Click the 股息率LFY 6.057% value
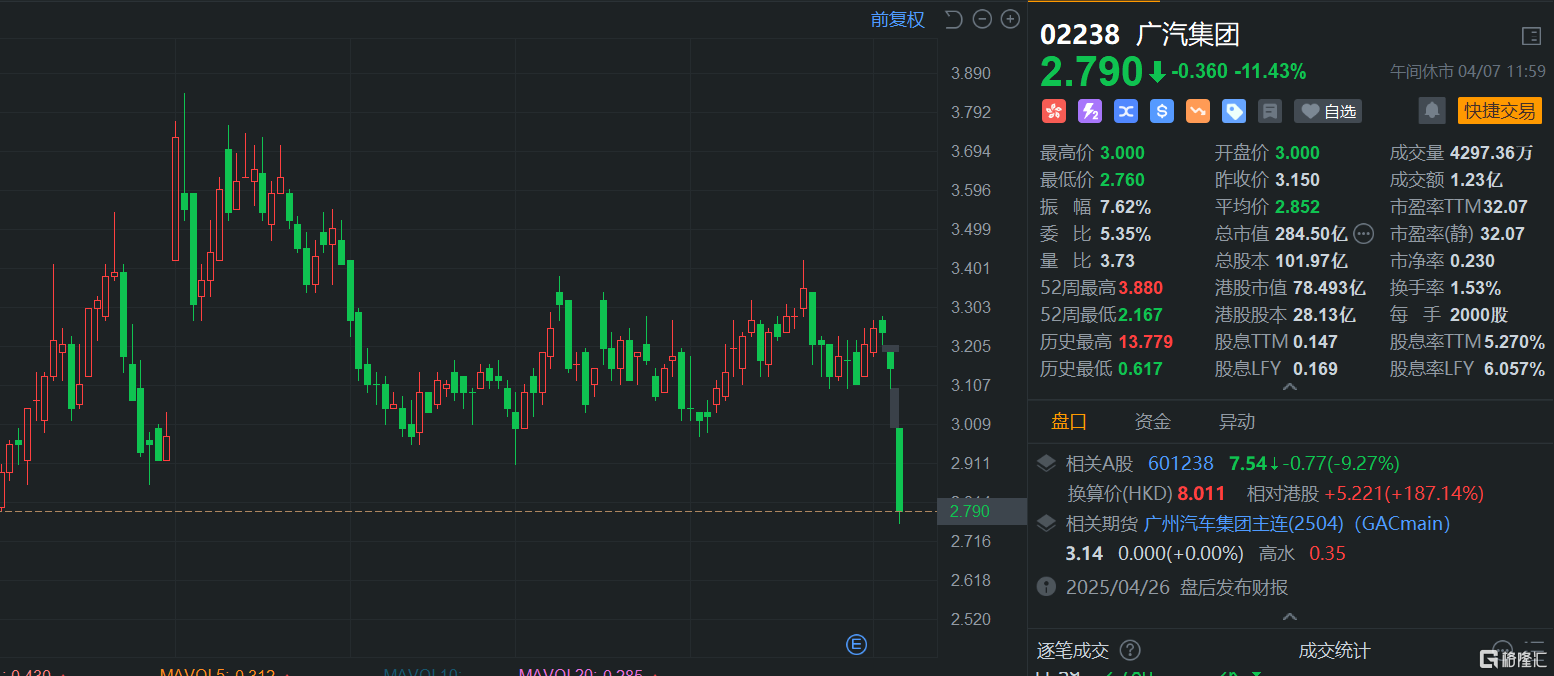This screenshot has width=1554, height=676. (1514, 369)
